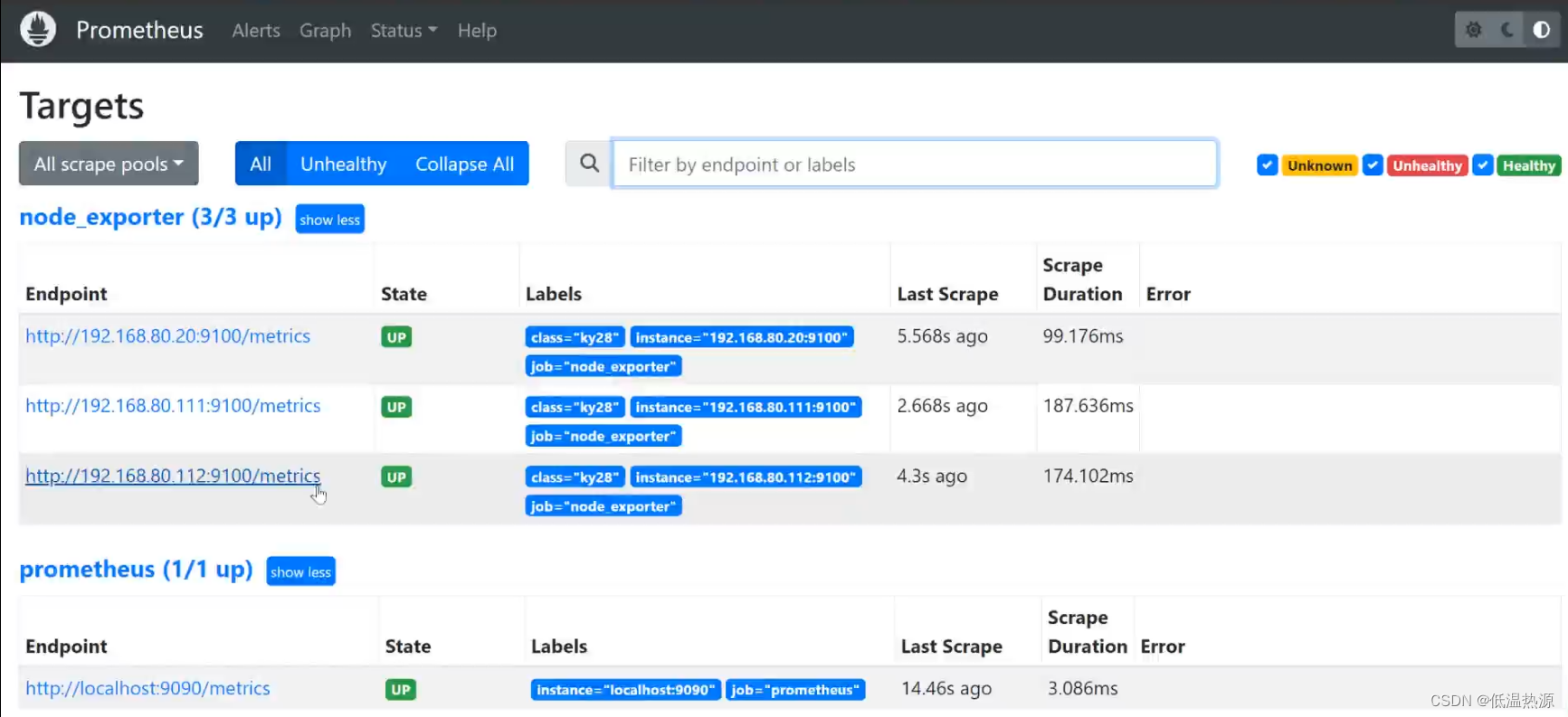Click the 187.636ms scrape duration
Viewport: 1568px width, 717px height.
click(x=1088, y=406)
